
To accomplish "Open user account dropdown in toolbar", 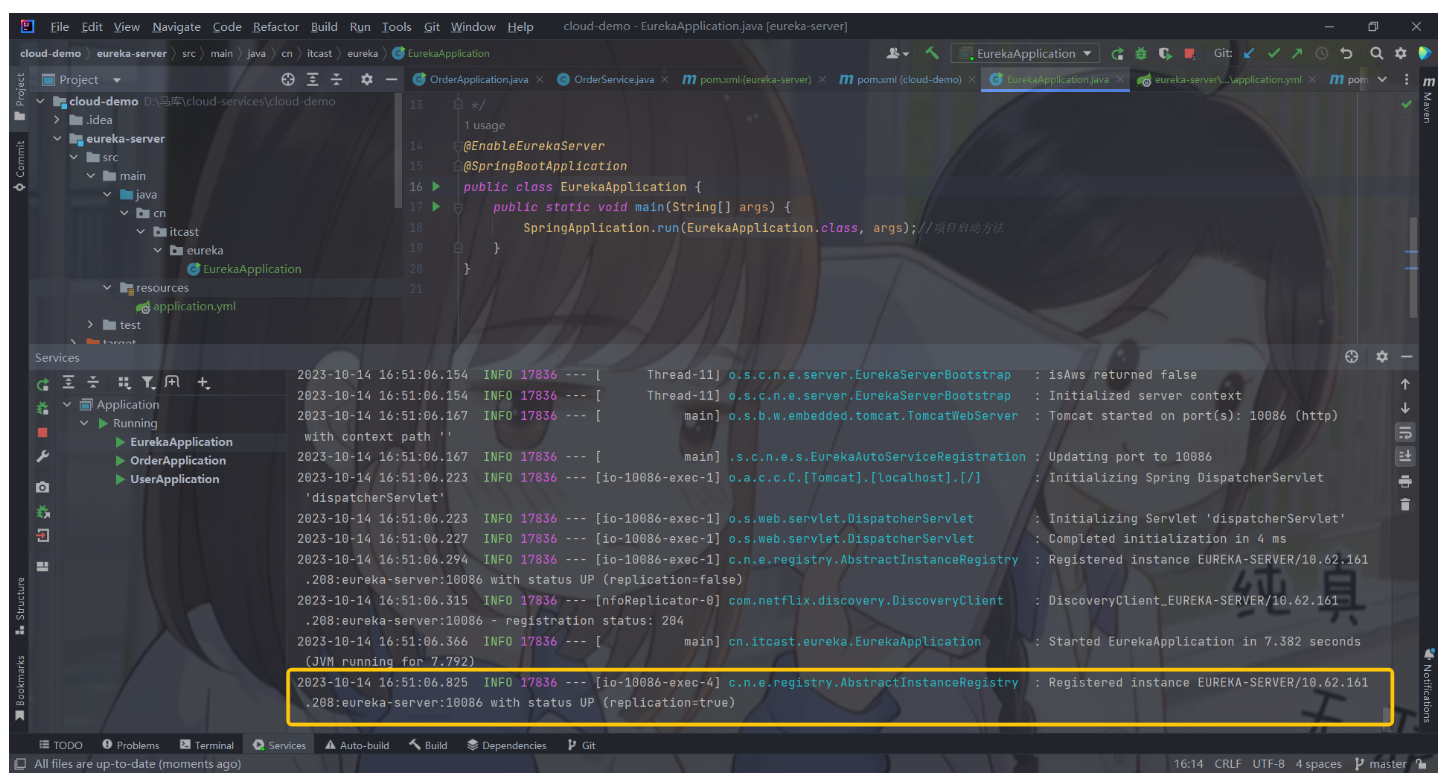I will pyautogui.click(x=897, y=54).
